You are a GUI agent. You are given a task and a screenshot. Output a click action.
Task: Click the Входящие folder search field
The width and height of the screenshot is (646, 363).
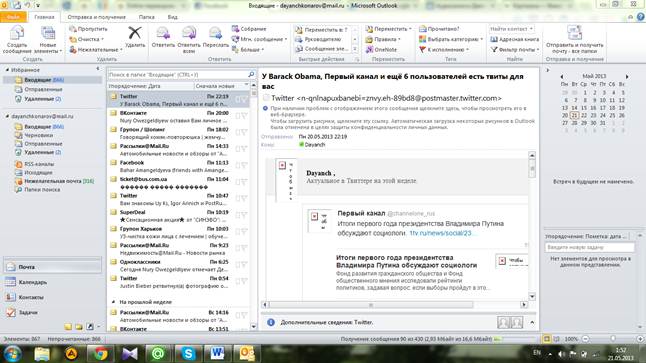(x=178, y=75)
